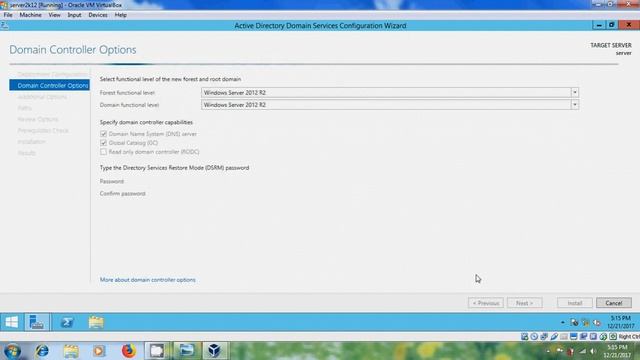Click the Next button

(524, 303)
